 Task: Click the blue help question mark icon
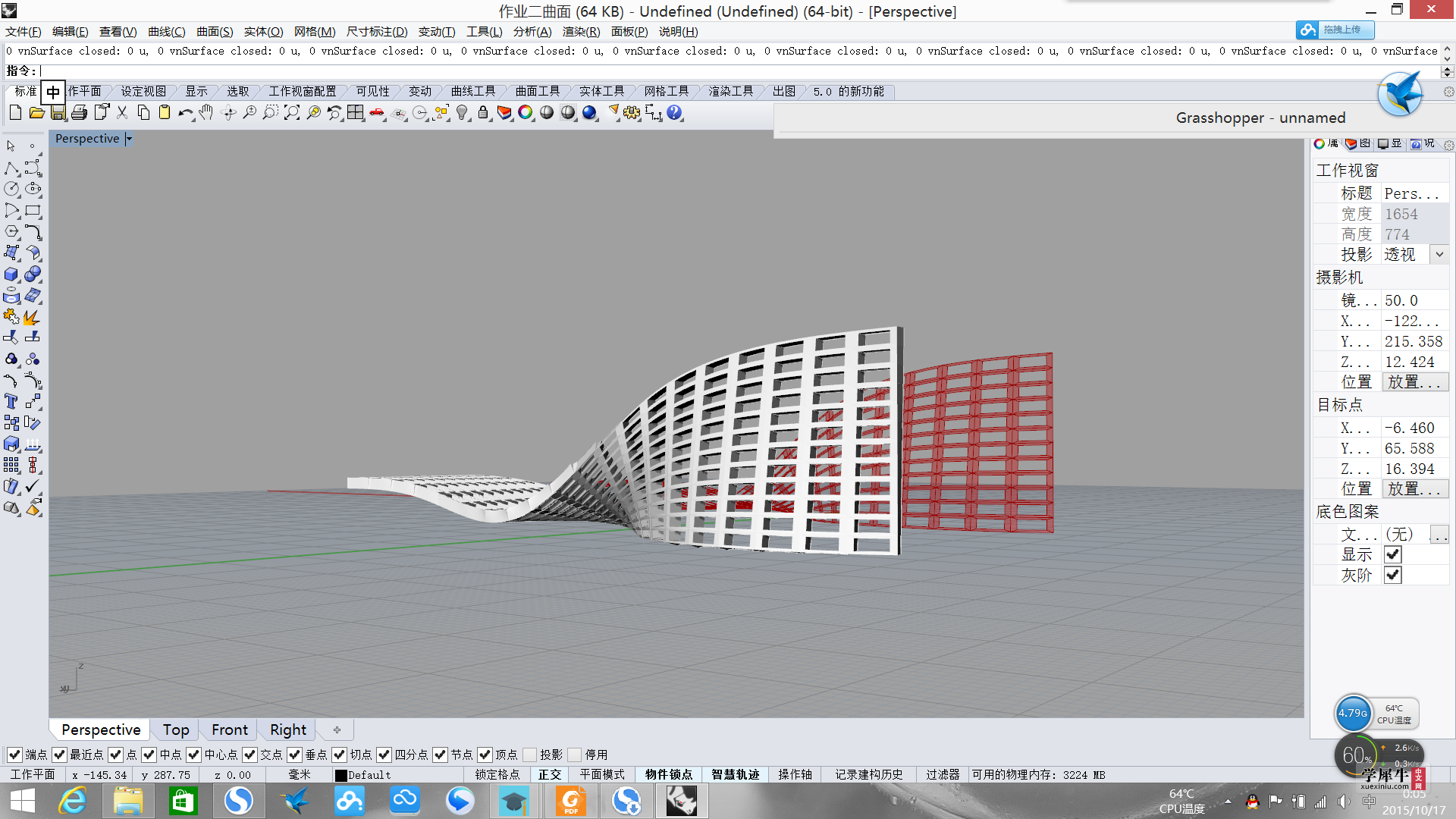[674, 113]
